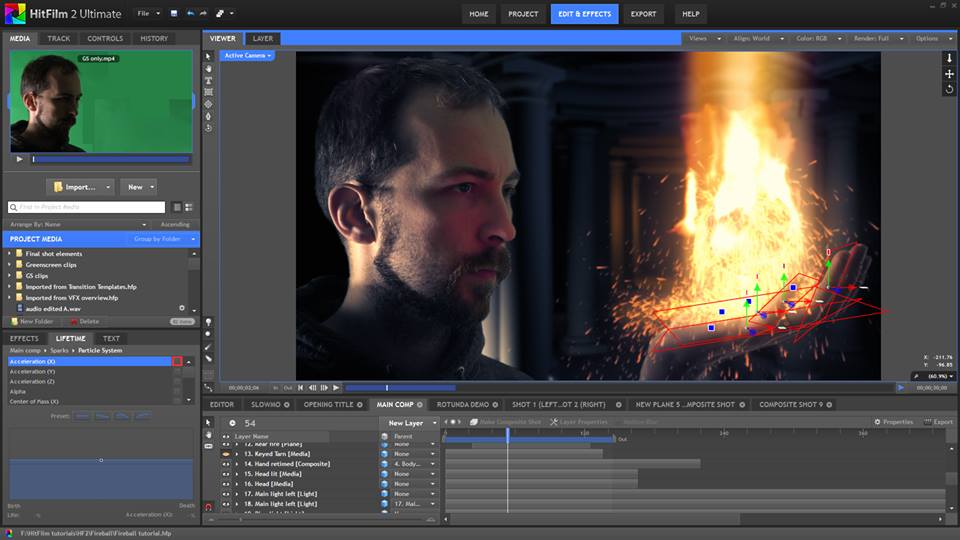Click the gear icon next to audio edited A.wav
Image resolution: width=960 pixels, height=540 pixels.
tap(182, 308)
